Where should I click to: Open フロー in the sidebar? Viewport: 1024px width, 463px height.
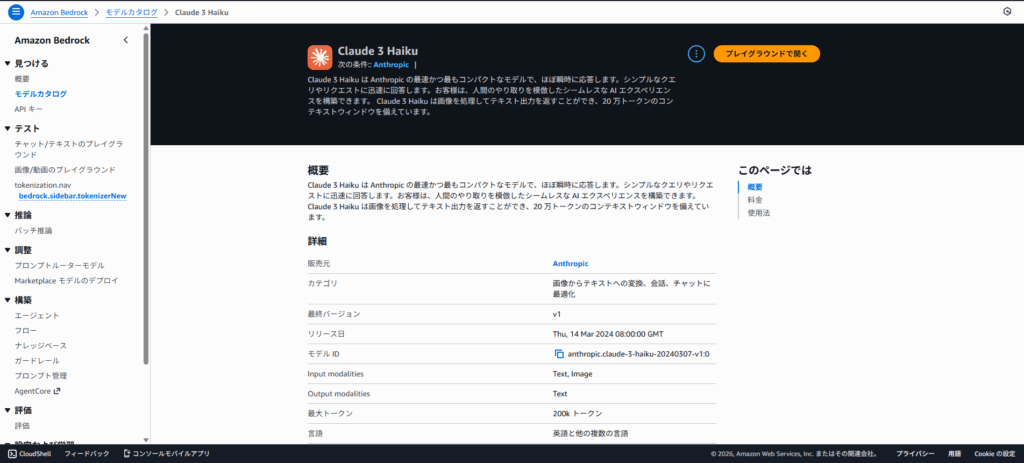[25, 330]
